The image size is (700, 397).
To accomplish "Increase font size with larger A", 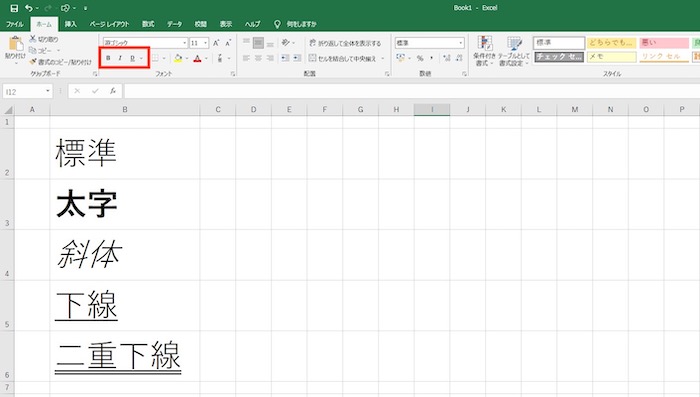I will pos(216,43).
